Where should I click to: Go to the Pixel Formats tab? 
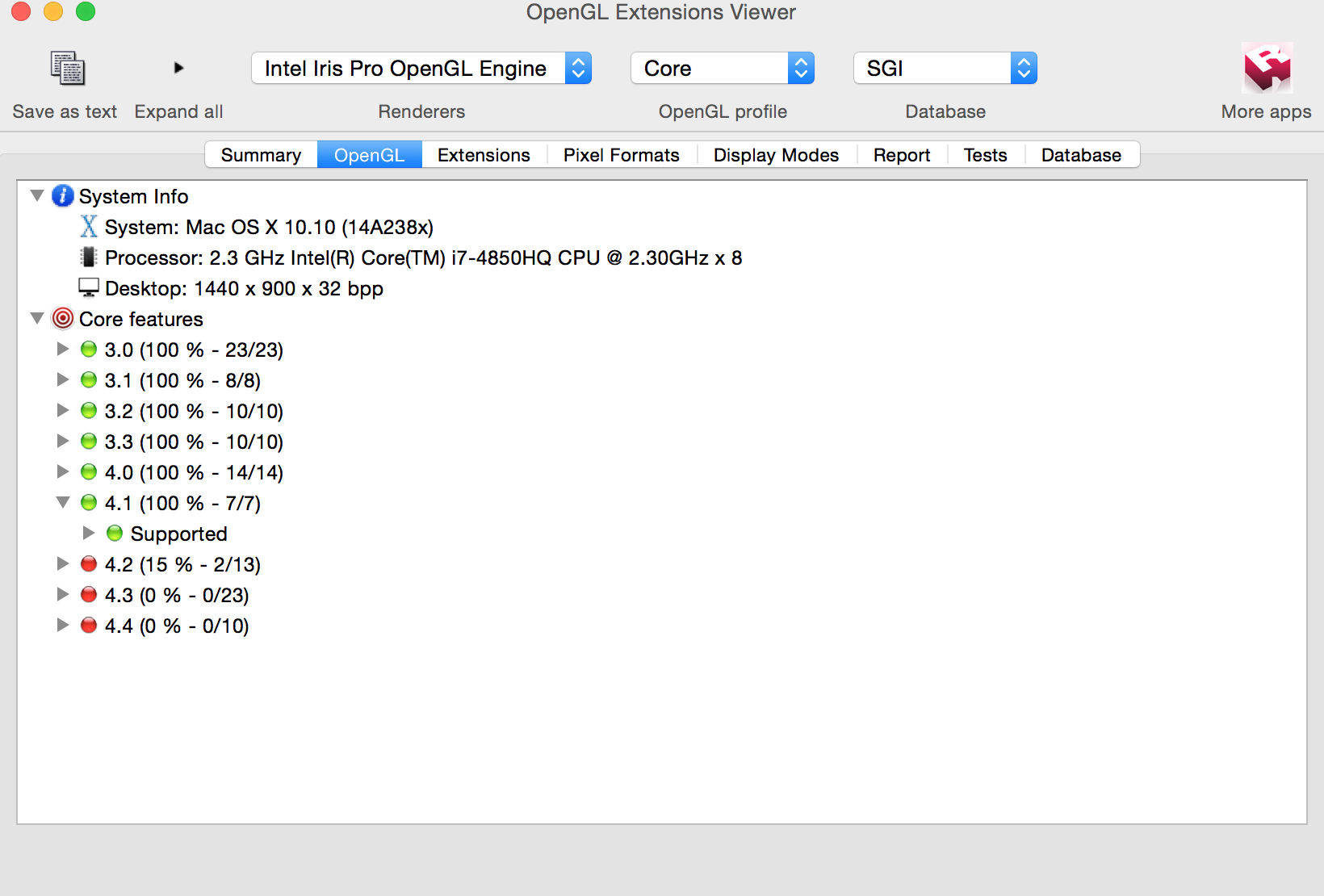622,155
